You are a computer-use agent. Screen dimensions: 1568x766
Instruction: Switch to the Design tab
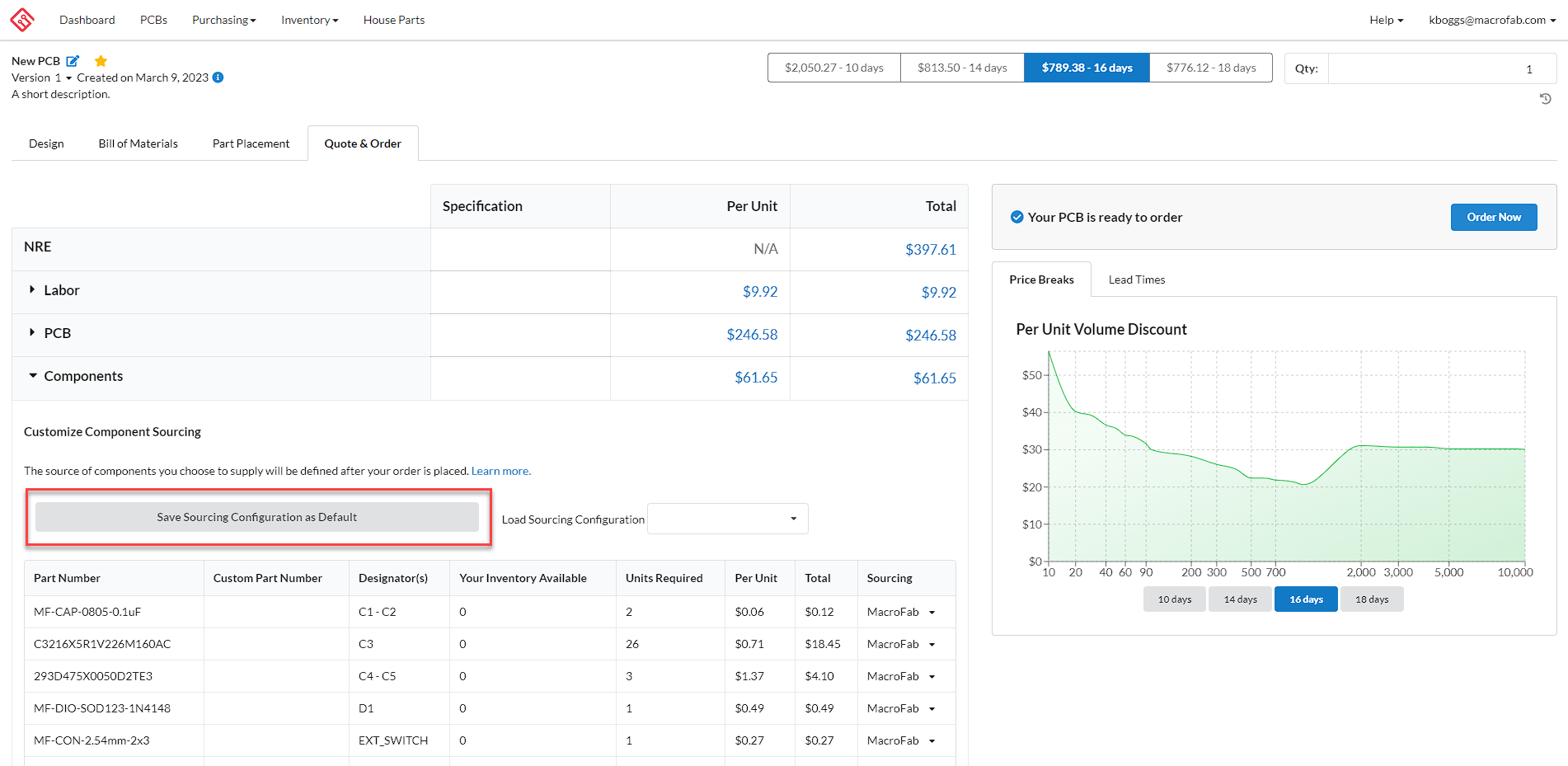pos(46,143)
